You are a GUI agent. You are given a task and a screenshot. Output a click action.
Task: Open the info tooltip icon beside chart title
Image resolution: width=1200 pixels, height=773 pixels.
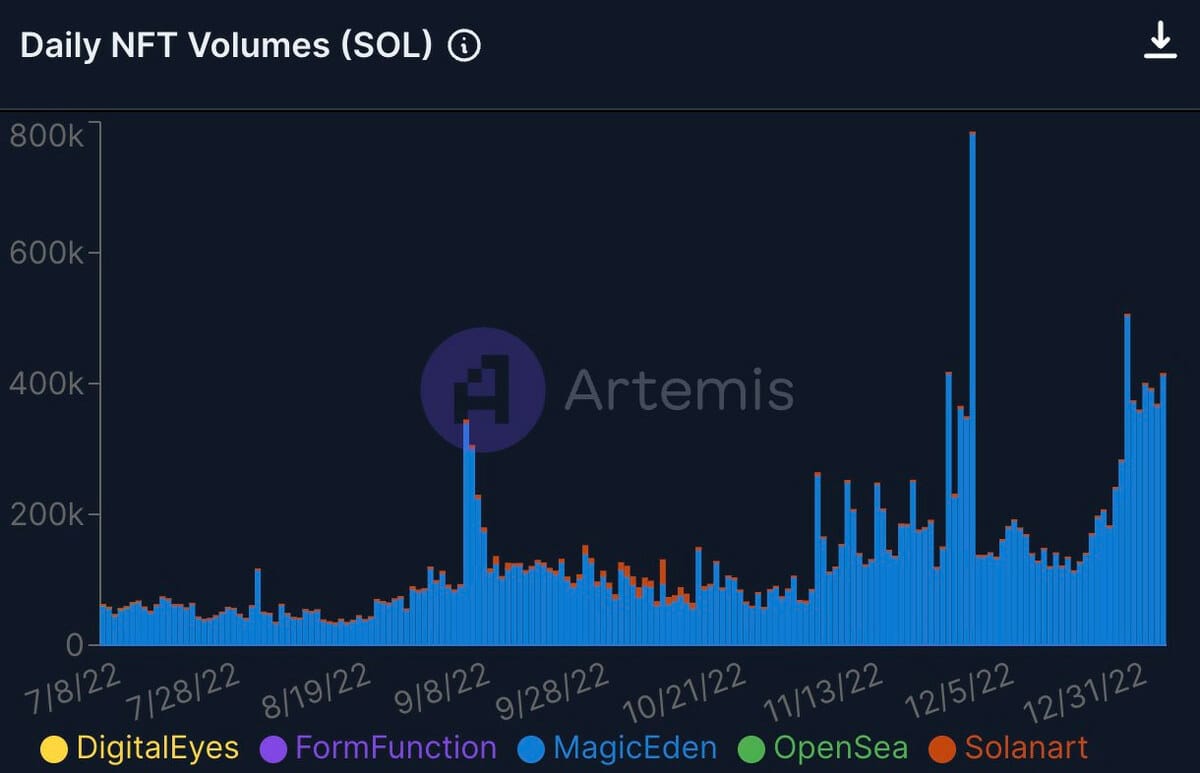464,46
